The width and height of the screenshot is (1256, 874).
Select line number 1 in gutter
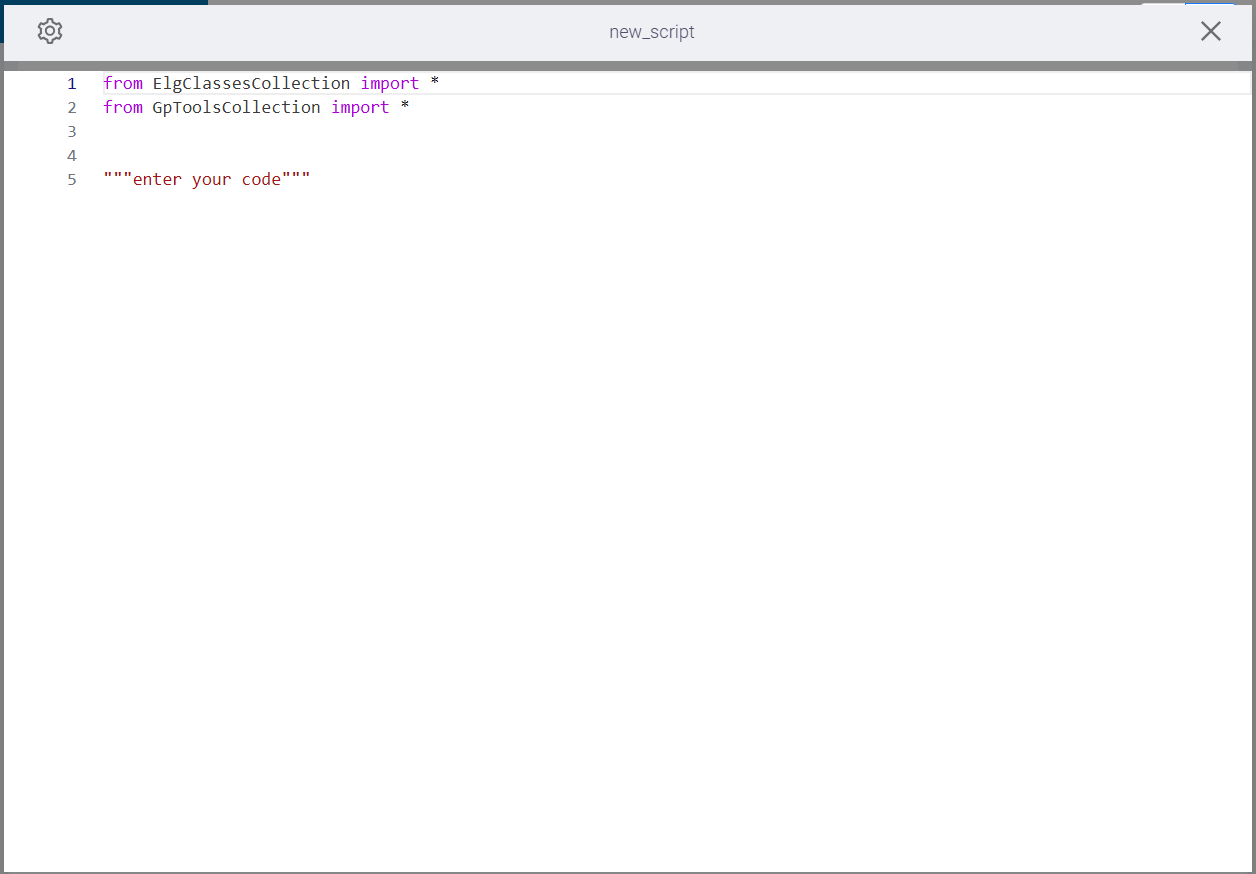71,84
